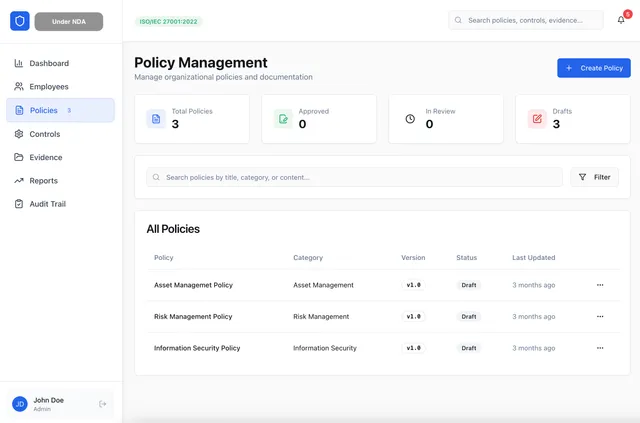Click Draft status of Asset Managemet Policy

pos(469,285)
